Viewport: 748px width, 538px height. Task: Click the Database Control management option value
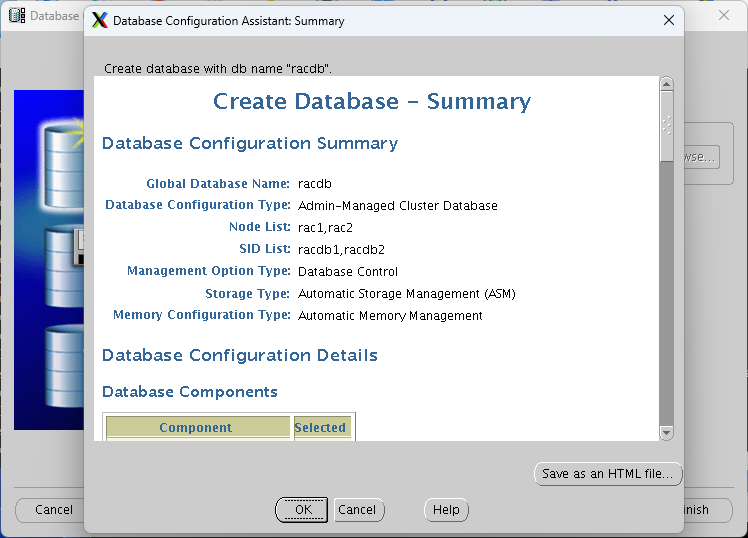348,271
